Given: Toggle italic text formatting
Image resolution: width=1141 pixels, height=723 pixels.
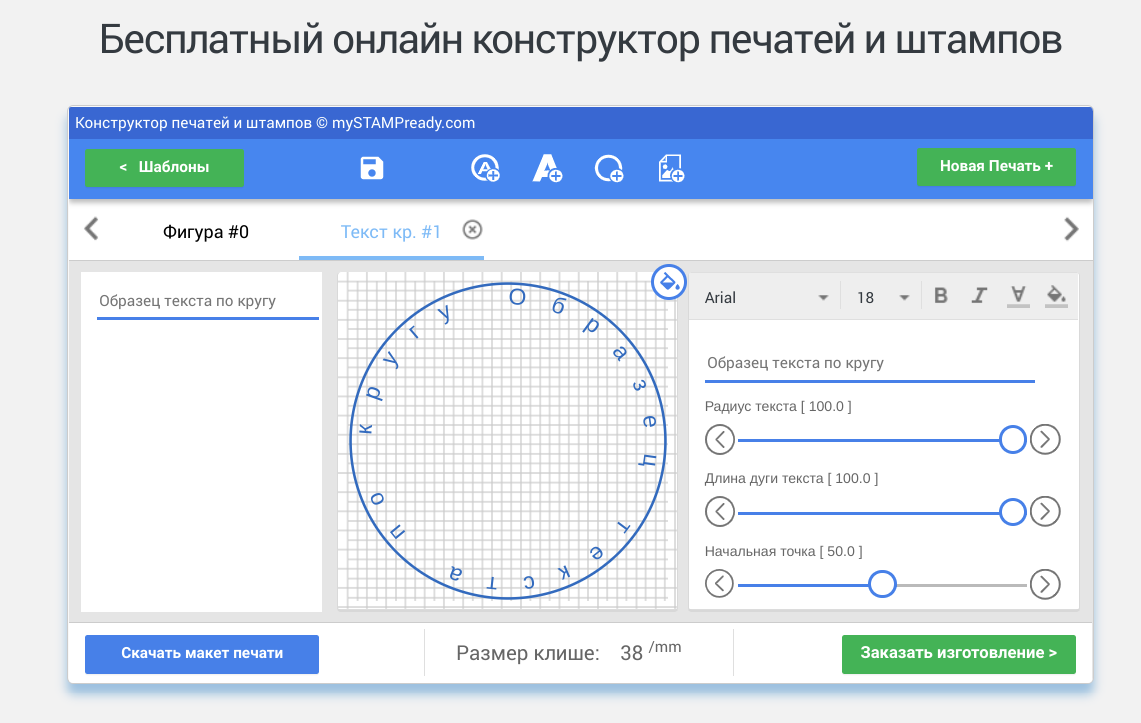Looking at the screenshot, I should click(979, 295).
